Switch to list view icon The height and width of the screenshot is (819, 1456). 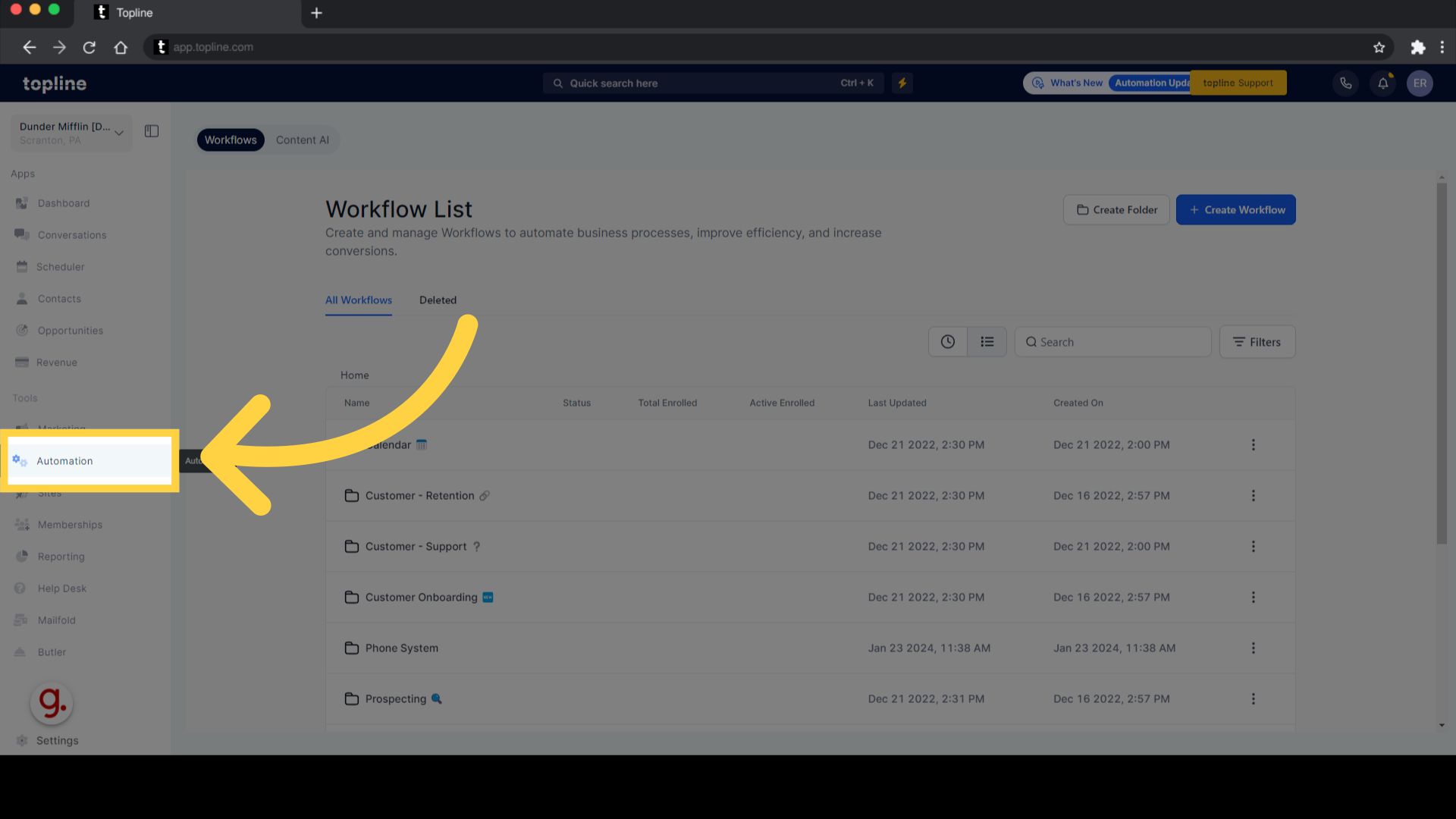(x=987, y=342)
